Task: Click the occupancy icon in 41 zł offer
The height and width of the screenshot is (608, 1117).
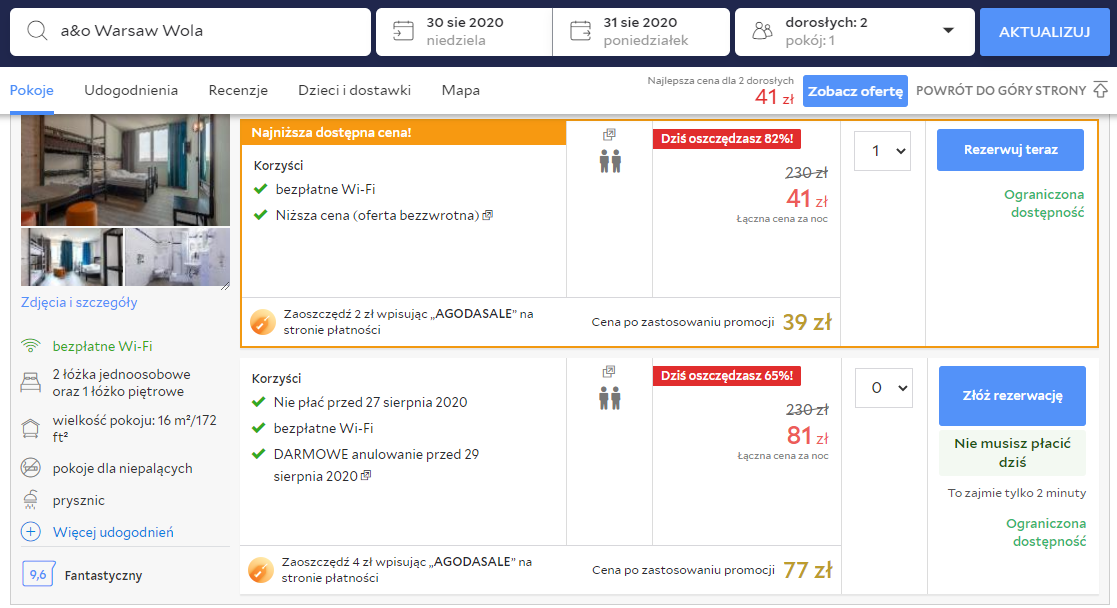Action: pyautogui.click(x=610, y=161)
